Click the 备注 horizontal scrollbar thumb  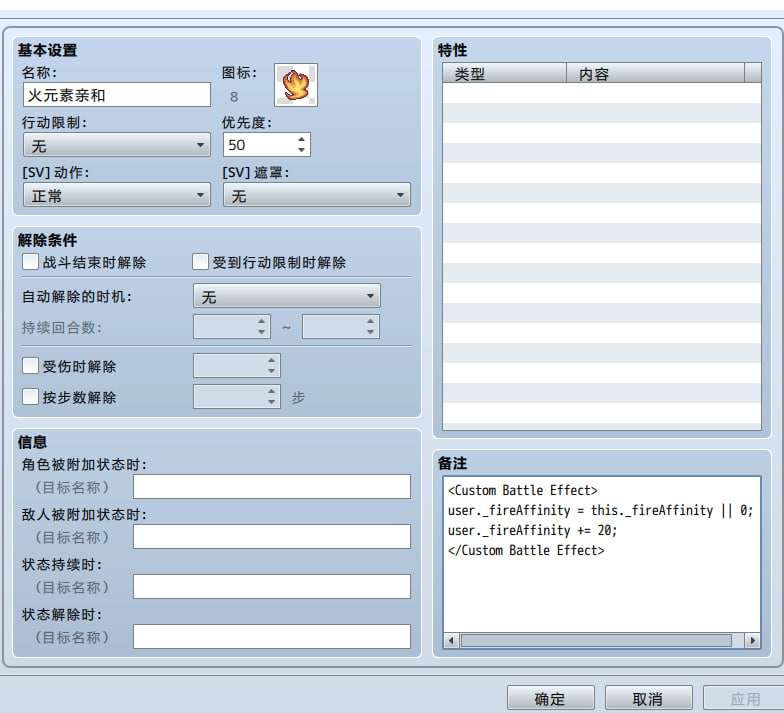coord(596,640)
